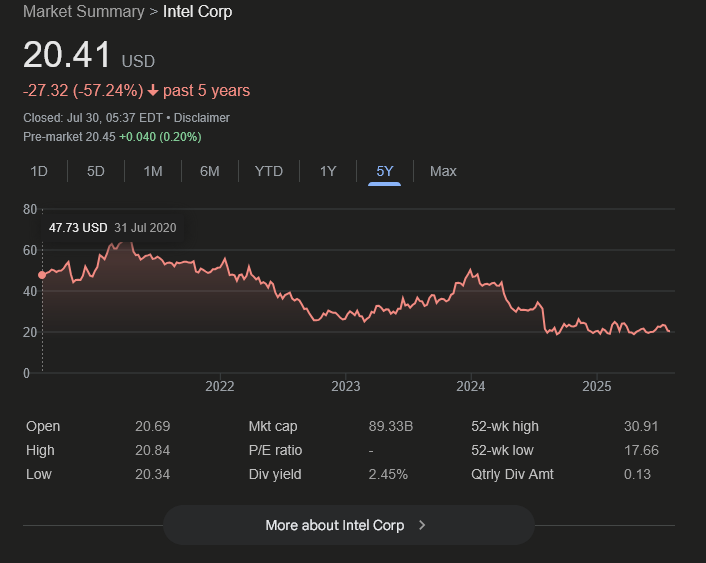706x563 pixels.
Task: Switch chart to 6M range
Action: 210,171
